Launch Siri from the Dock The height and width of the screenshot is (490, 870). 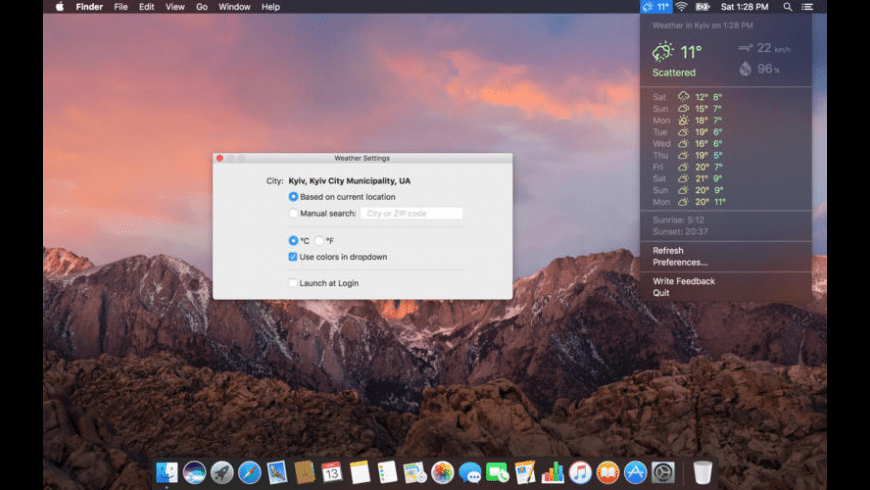pos(194,473)
